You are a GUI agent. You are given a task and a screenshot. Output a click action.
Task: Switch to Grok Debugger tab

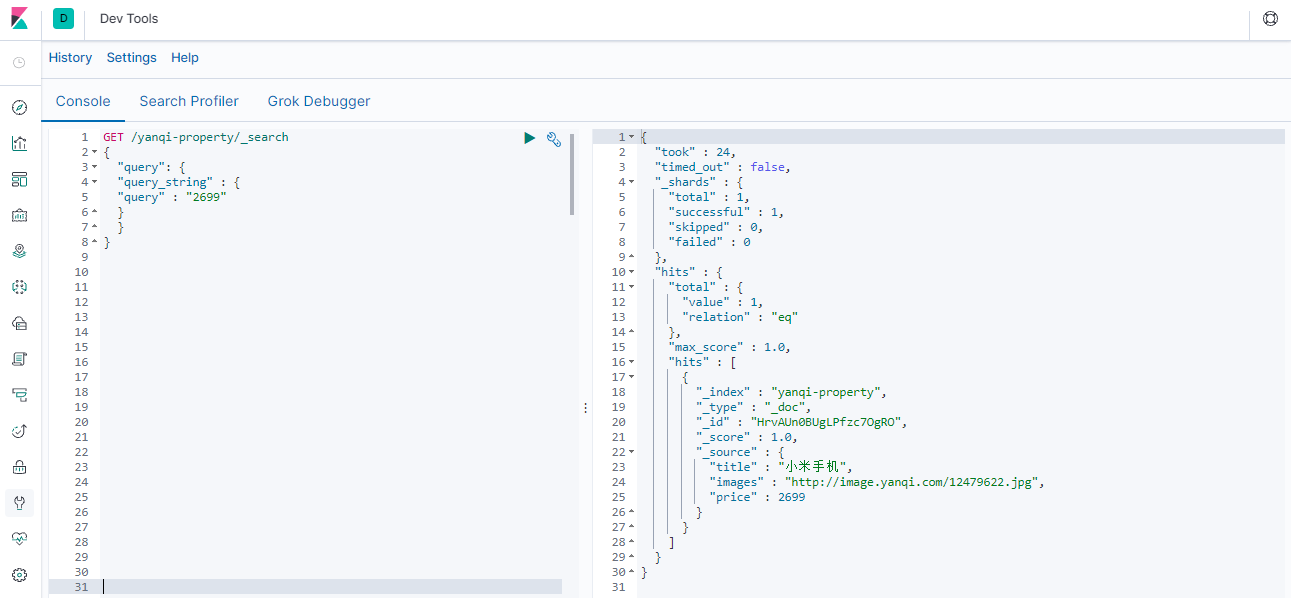(319, 101)
